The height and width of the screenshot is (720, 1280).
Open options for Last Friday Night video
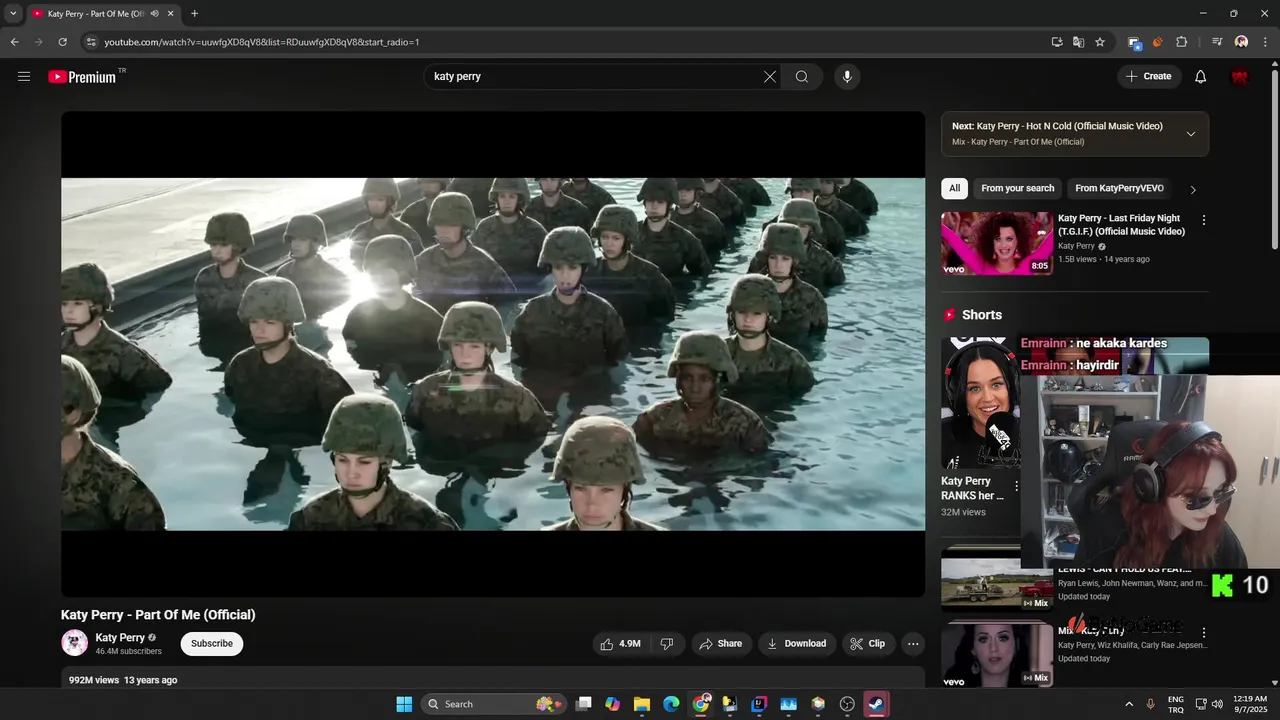(x=1204, y=220)
